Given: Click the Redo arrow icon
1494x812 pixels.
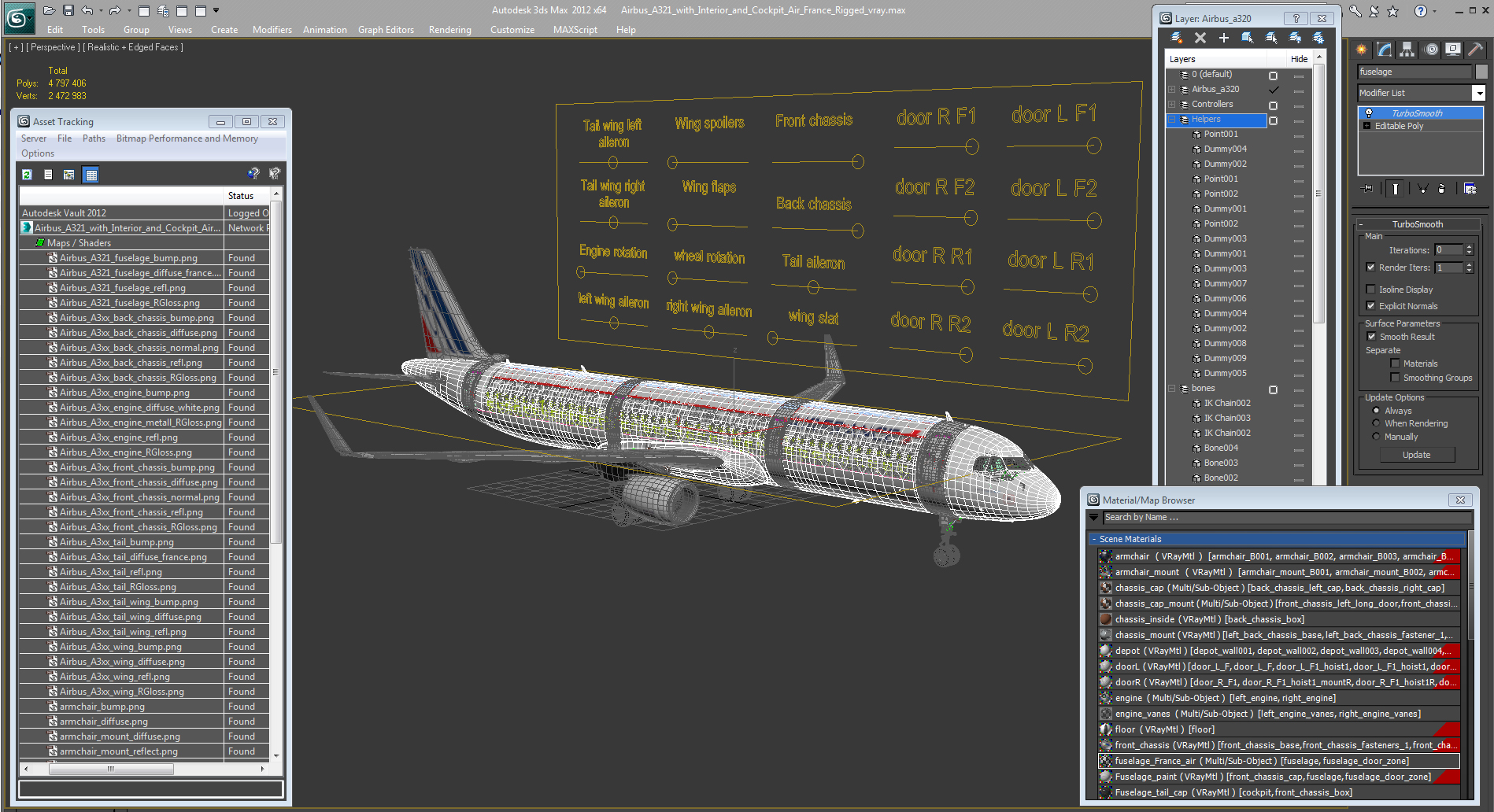Looking at the screenshot, I should pyautogui.click(x=115, y=10).
